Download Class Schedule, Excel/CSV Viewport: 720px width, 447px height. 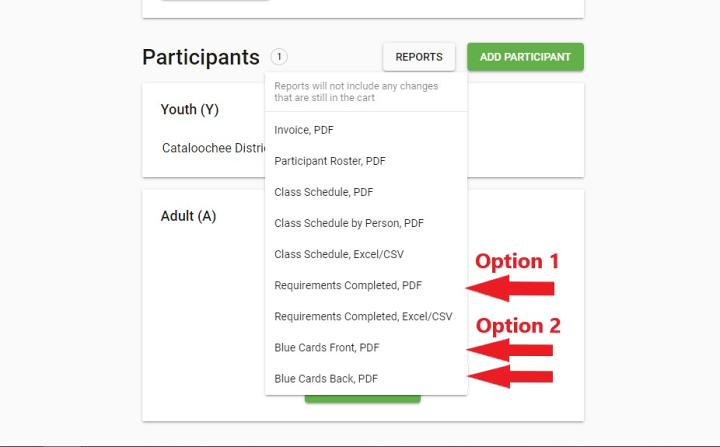pos(339,254)
